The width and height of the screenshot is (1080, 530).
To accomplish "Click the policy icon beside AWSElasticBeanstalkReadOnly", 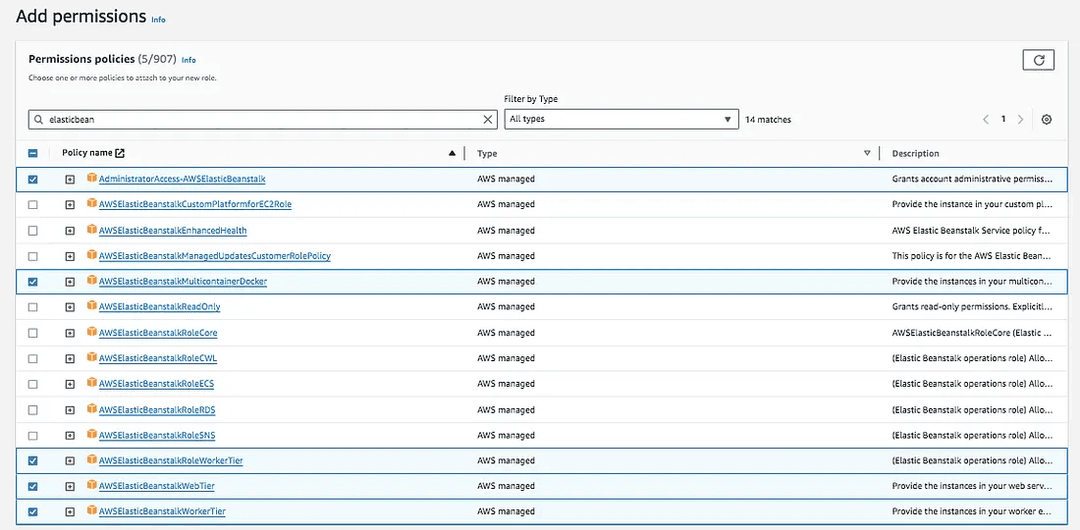I will tap(92, 305).
